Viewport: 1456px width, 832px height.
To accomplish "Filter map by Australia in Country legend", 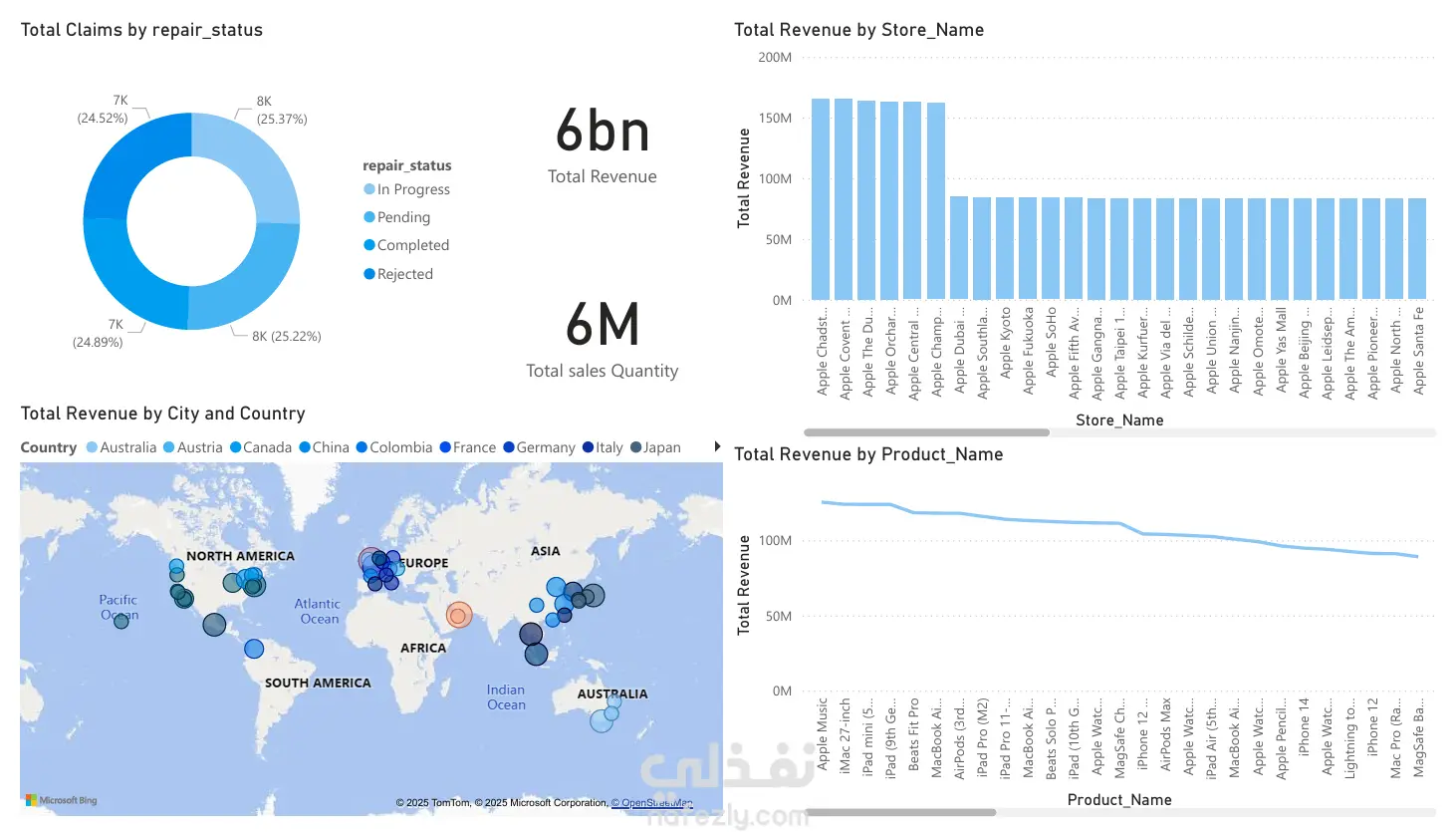I will (x=121, y=447).
